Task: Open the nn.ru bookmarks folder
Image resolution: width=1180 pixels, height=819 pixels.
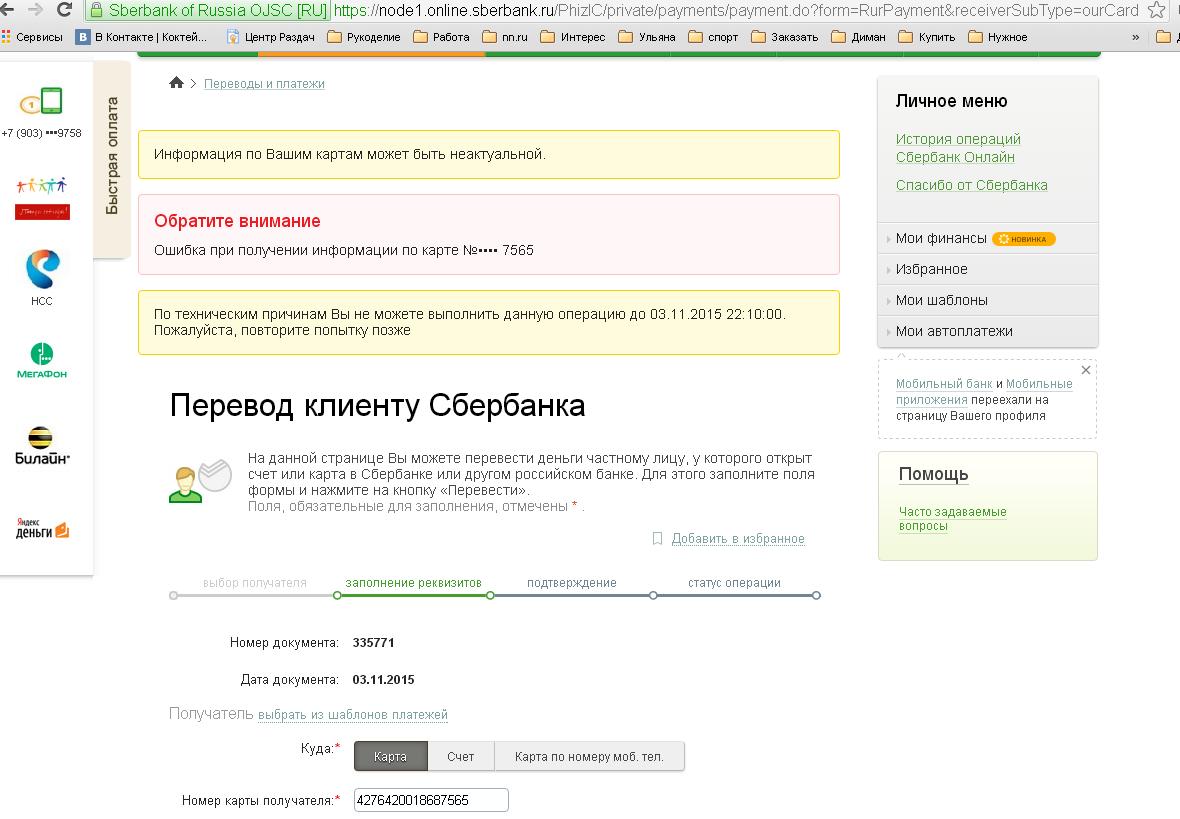Action: [505, 37]
